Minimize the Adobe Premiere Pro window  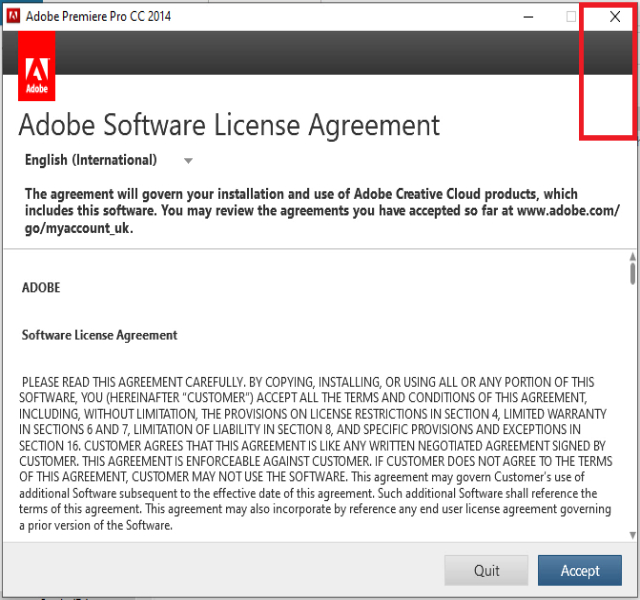[x=528, y=17]
